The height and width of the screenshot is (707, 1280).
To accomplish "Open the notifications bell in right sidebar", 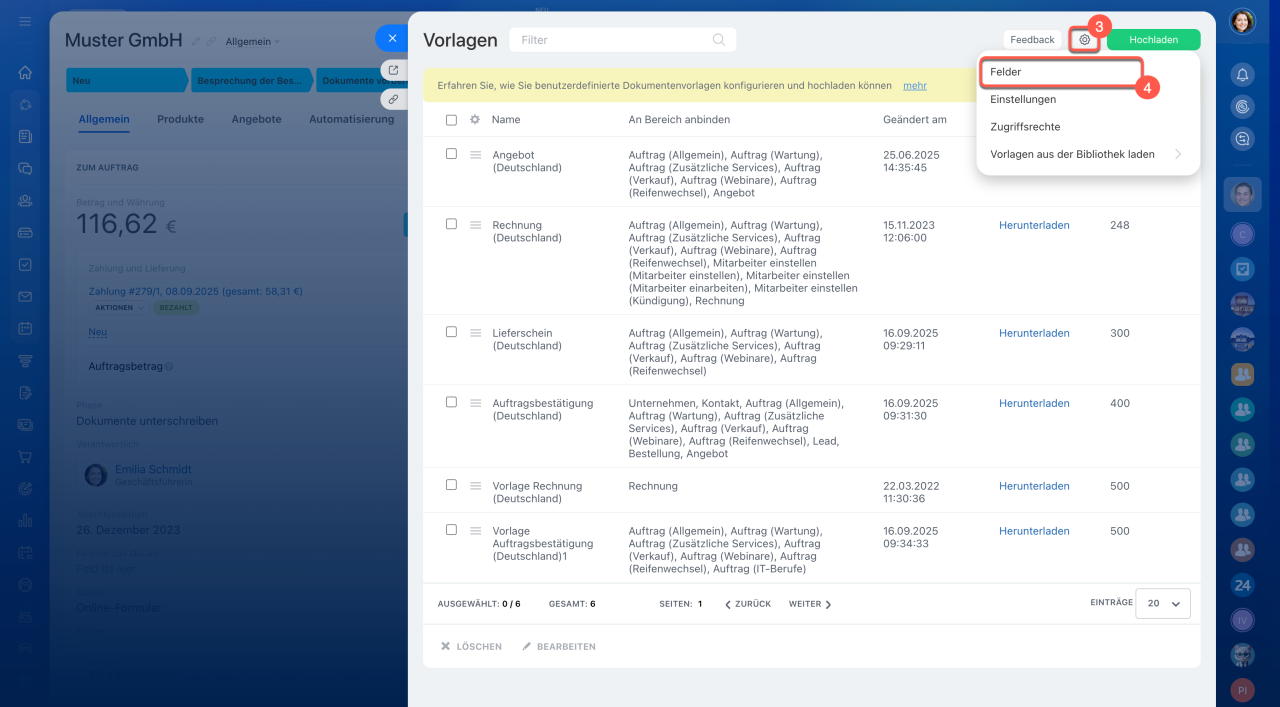I will (1242, 74).
